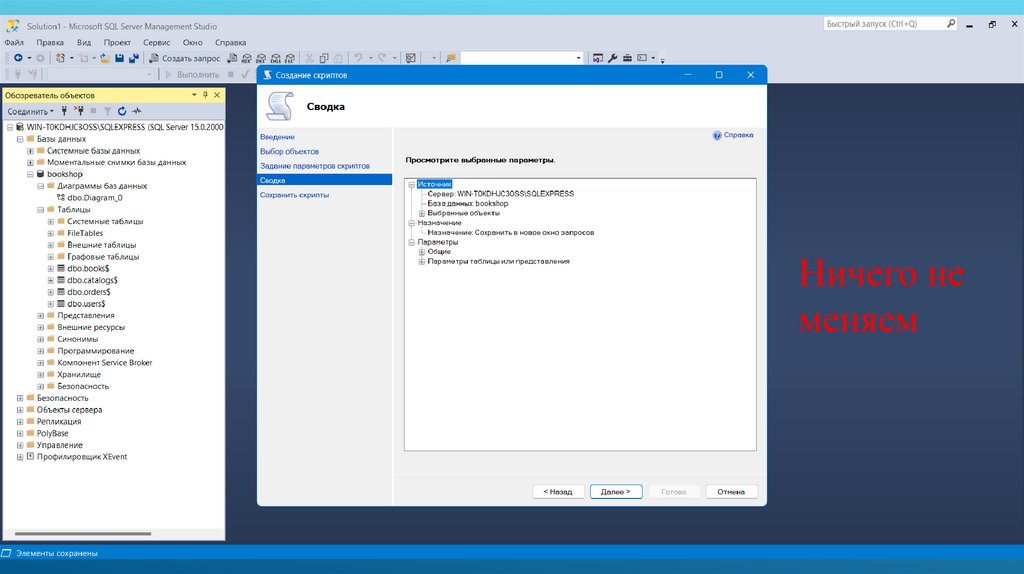Image resolution: width=1024 pixels, height=574 pixels.
Task: Go to the Выбор объектов wizard step
Action: pyautogui.click(x=289, y=151)
